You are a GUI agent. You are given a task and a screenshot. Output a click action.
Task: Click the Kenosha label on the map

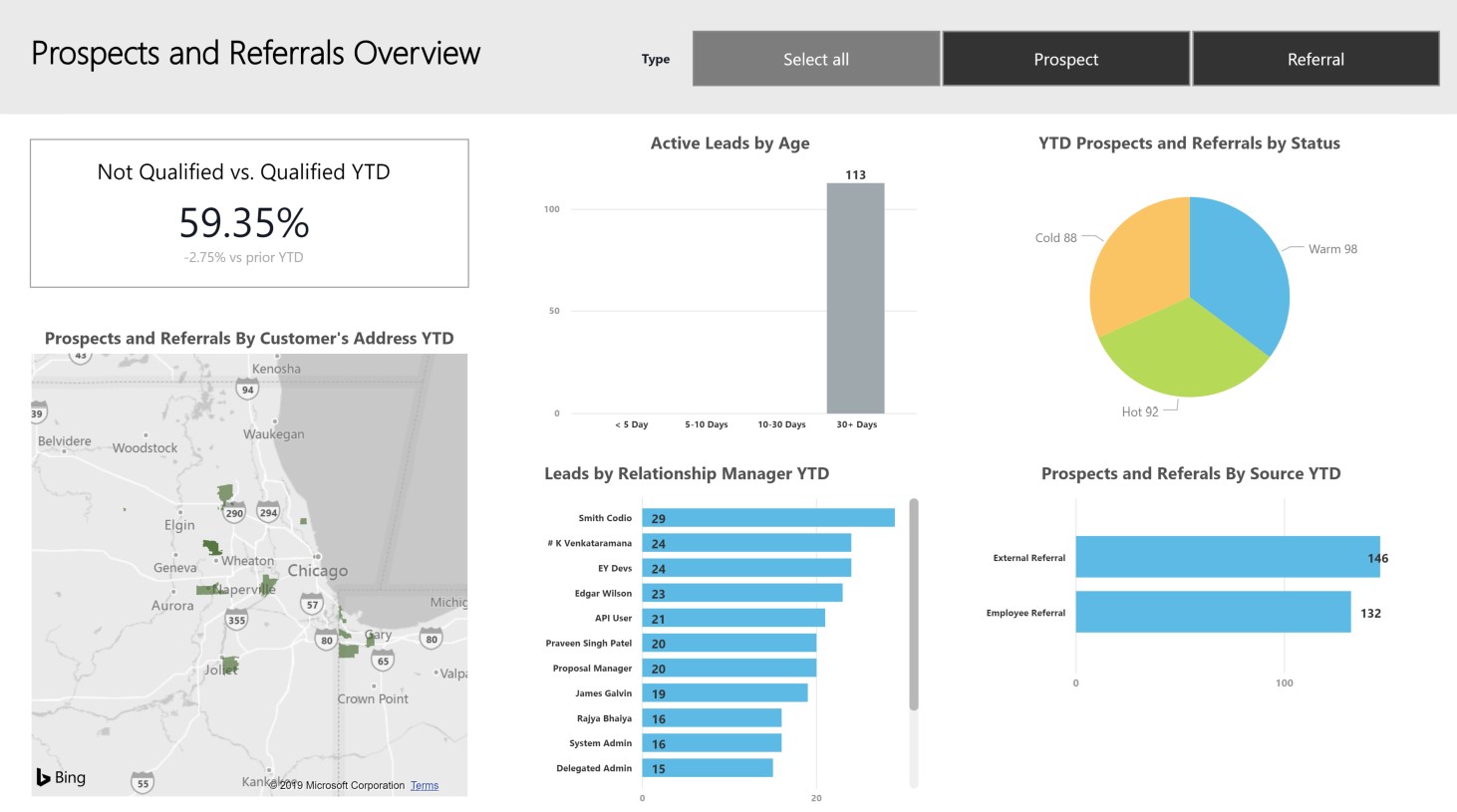pos(276,369)
